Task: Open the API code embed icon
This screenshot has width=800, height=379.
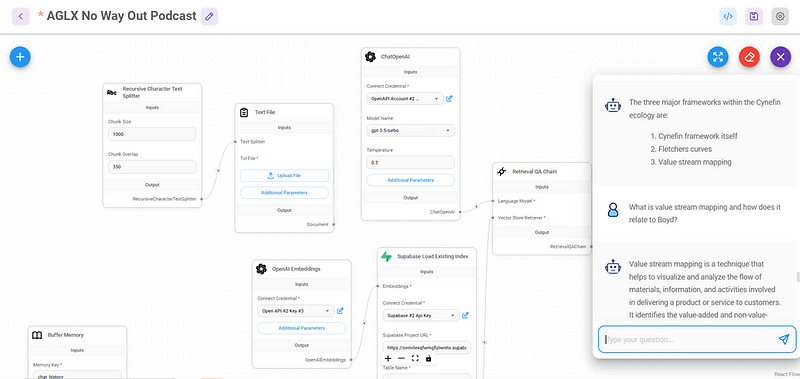Action: [728, 16]
